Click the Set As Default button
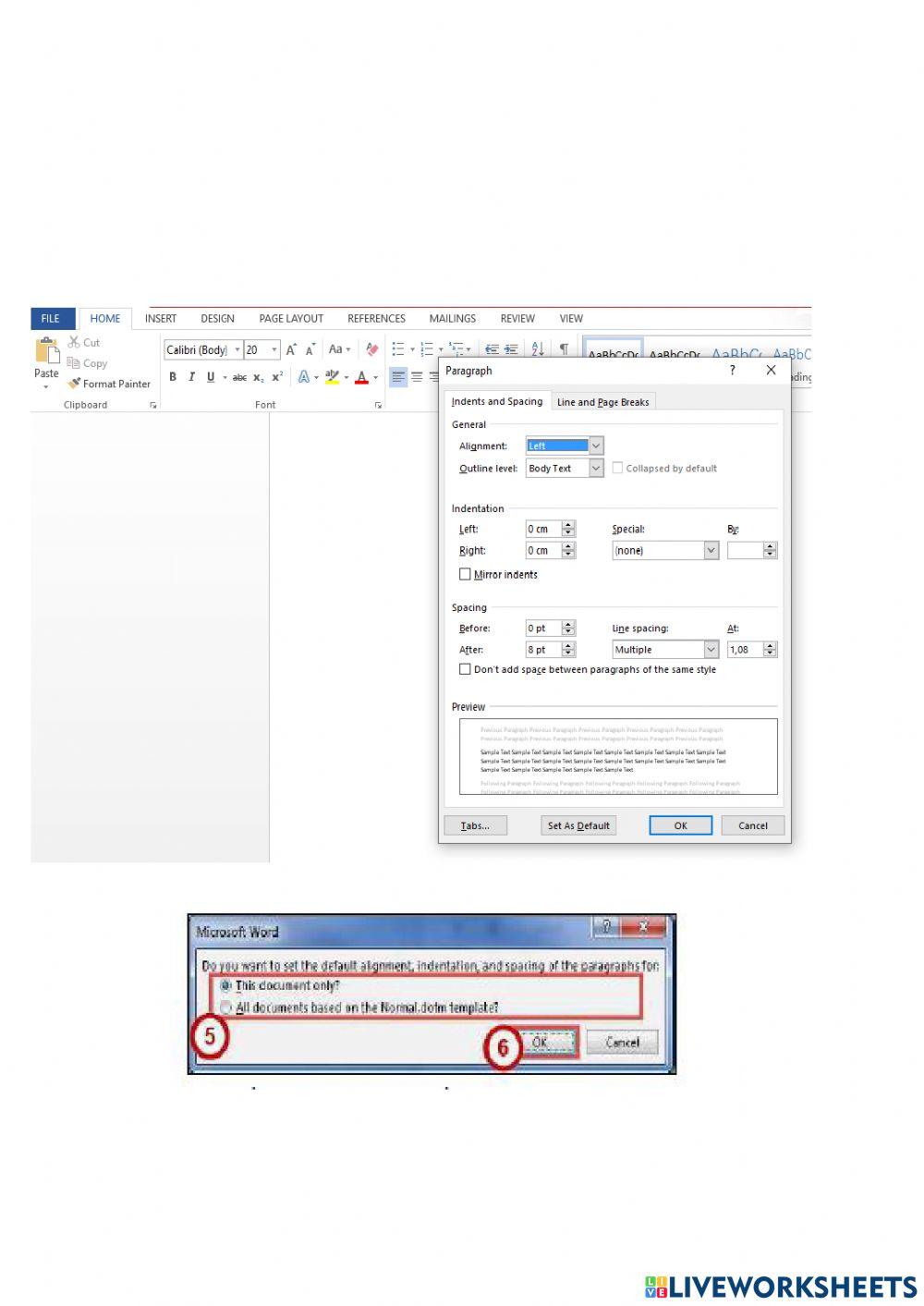Image resolution: width=924 pixels, height=1306 pixels. coord(578,825)
